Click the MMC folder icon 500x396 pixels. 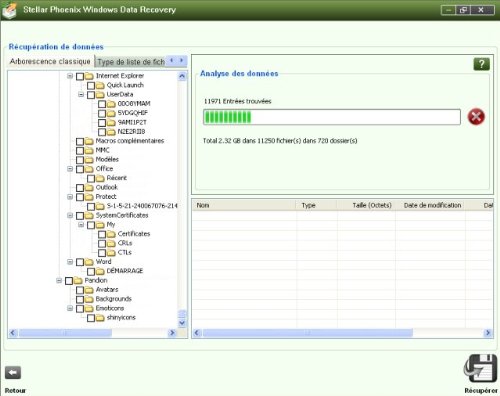(89, 151)
